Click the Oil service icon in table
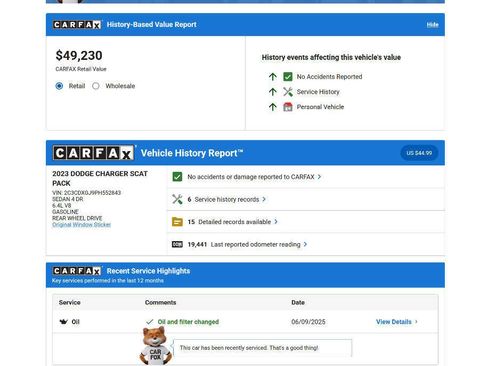Image resolution: width=488 pixels, height=366 pixels. [x=63, y=322]
